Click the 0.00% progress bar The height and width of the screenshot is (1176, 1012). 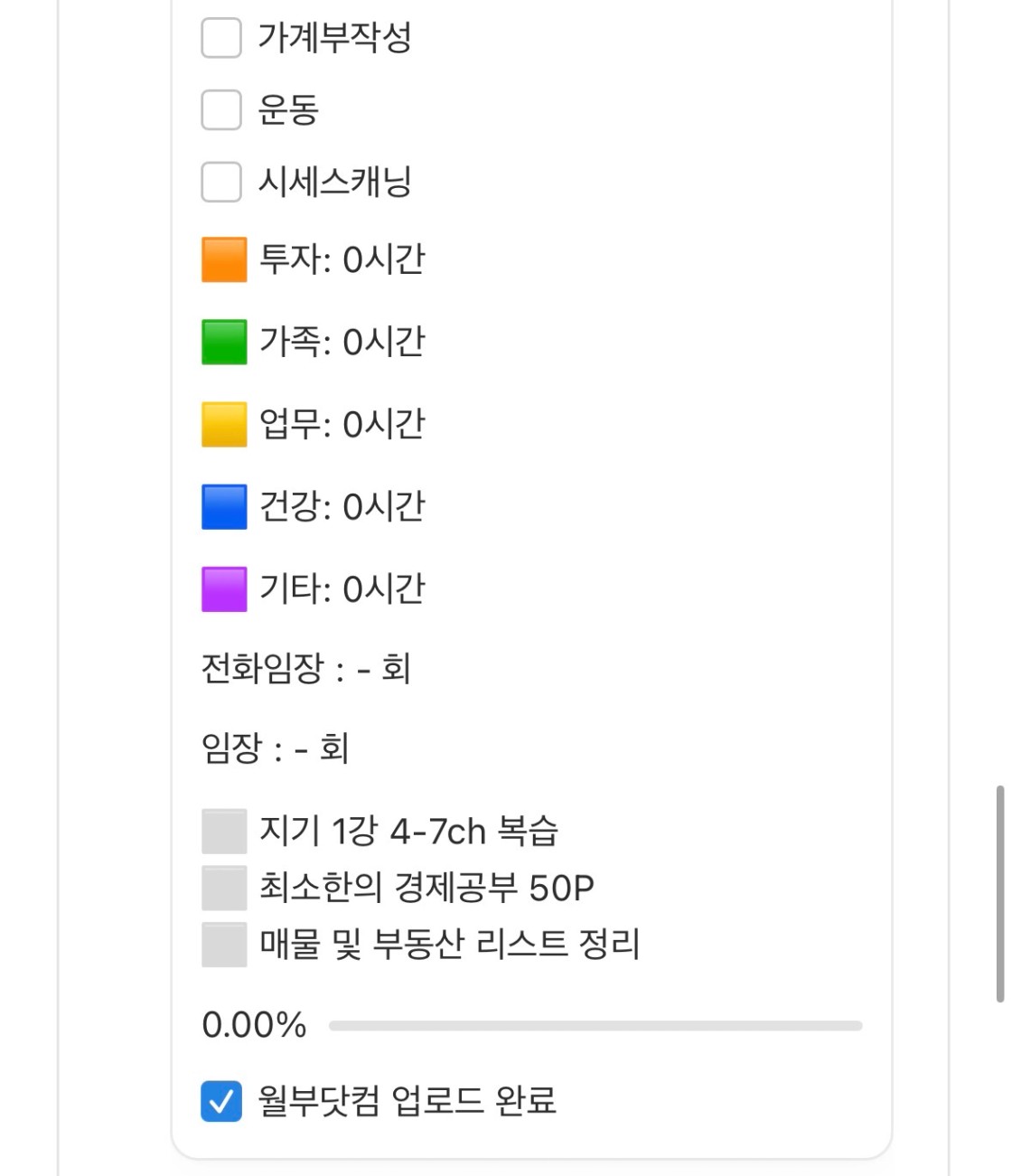595,1026
